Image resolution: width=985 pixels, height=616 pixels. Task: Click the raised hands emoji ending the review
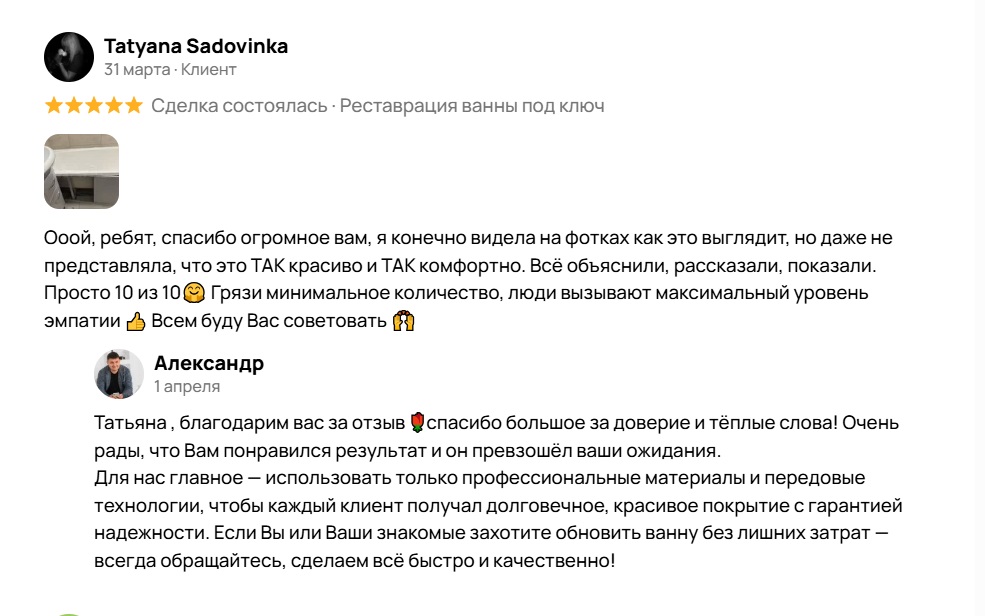(403, 323)
